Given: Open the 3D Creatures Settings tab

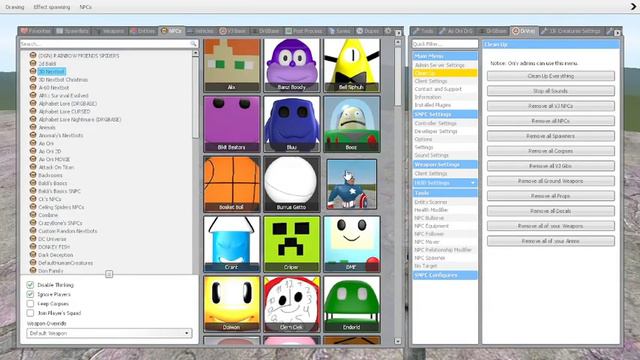Looking at the screenshot, I should click(x=571, y=31).
